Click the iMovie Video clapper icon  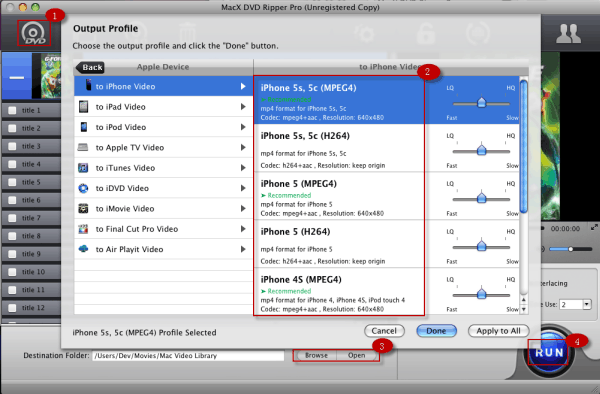pyautogui.click(x=83, y=208)
